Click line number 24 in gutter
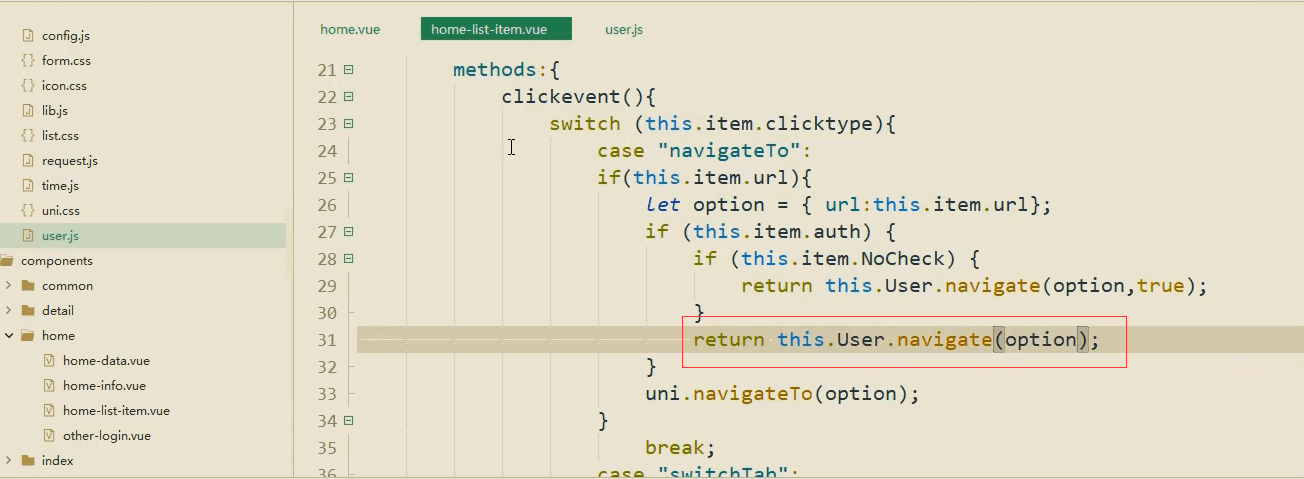Viewport: 1304px width, 479px height. point(327,151)
